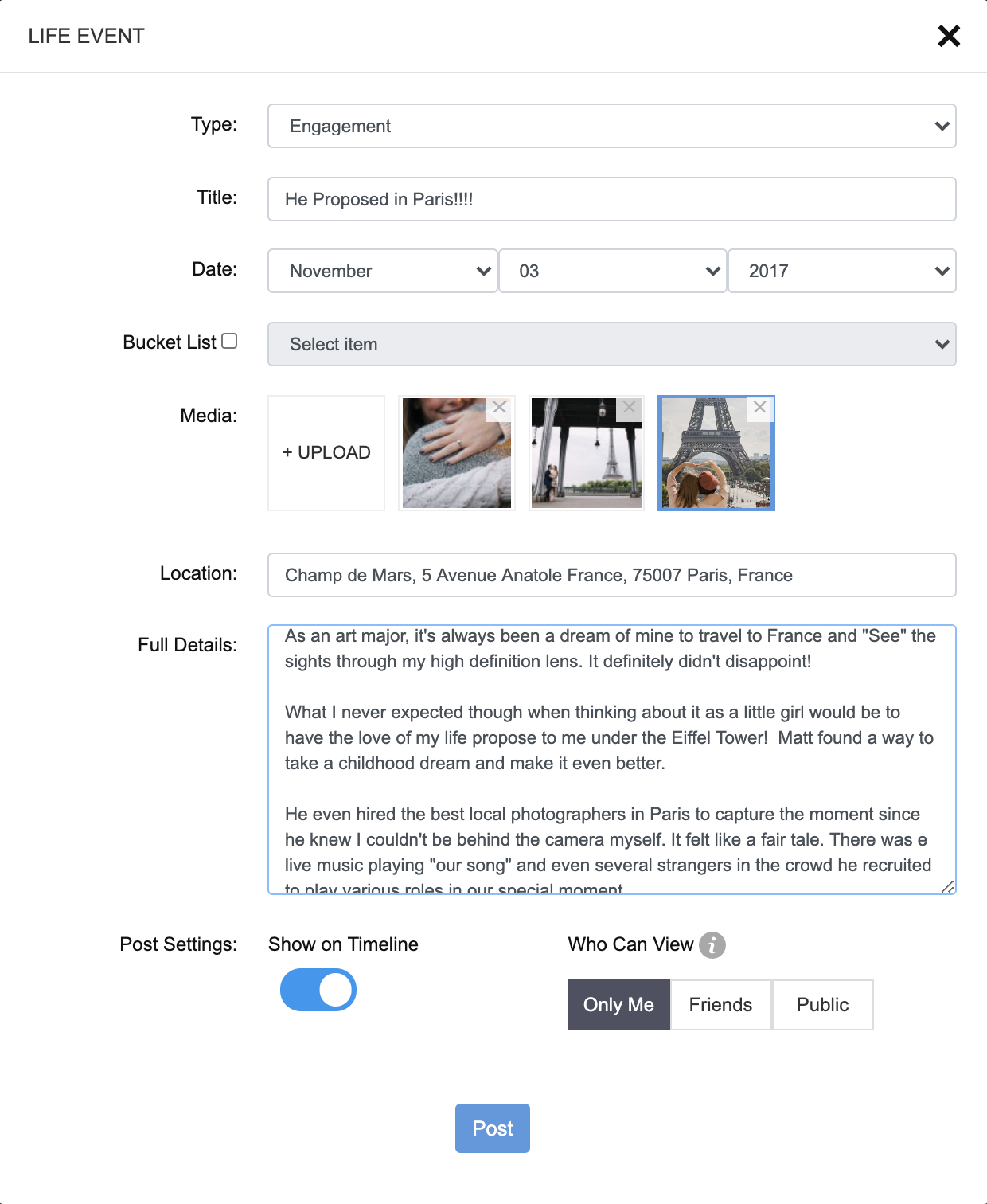Turn off Show on Timeline switch
987x1204 pixels.
pos(318,990)
